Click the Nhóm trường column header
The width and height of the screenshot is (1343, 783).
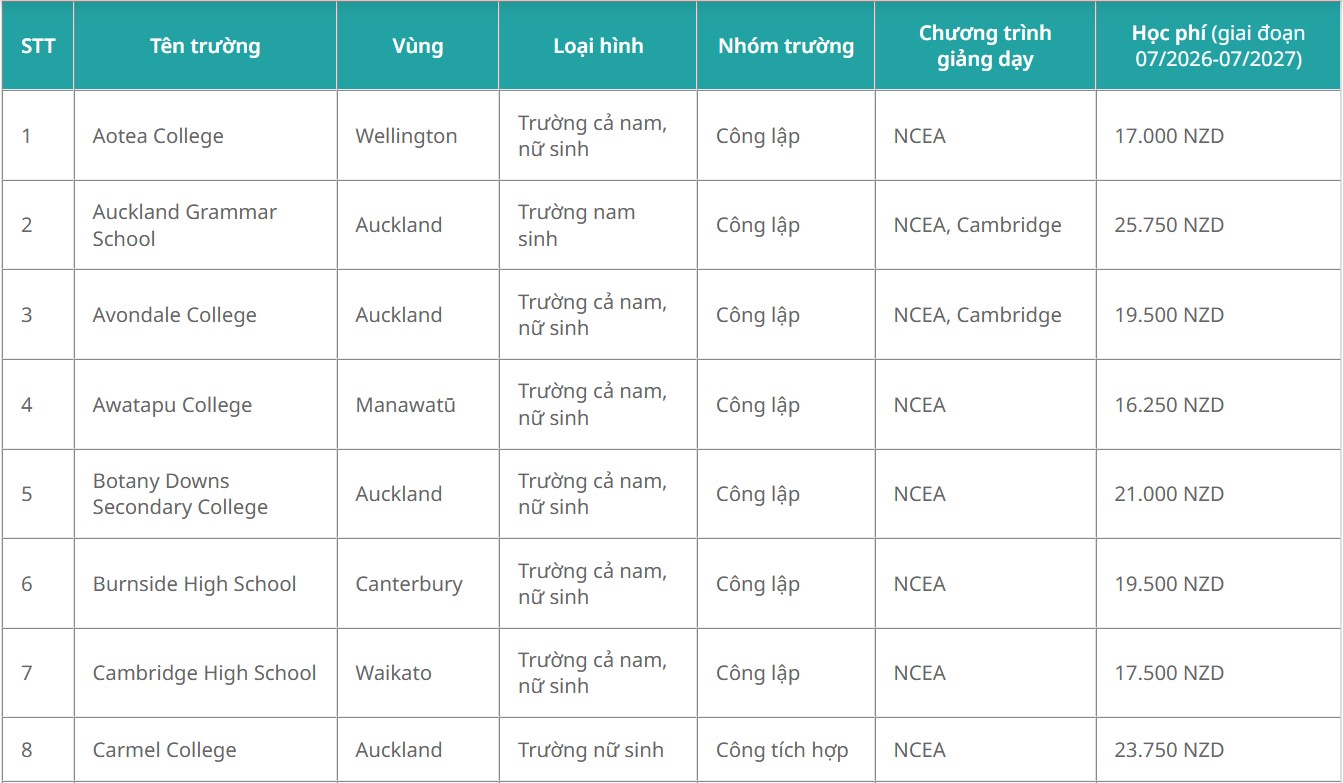[x=786, y=46]
